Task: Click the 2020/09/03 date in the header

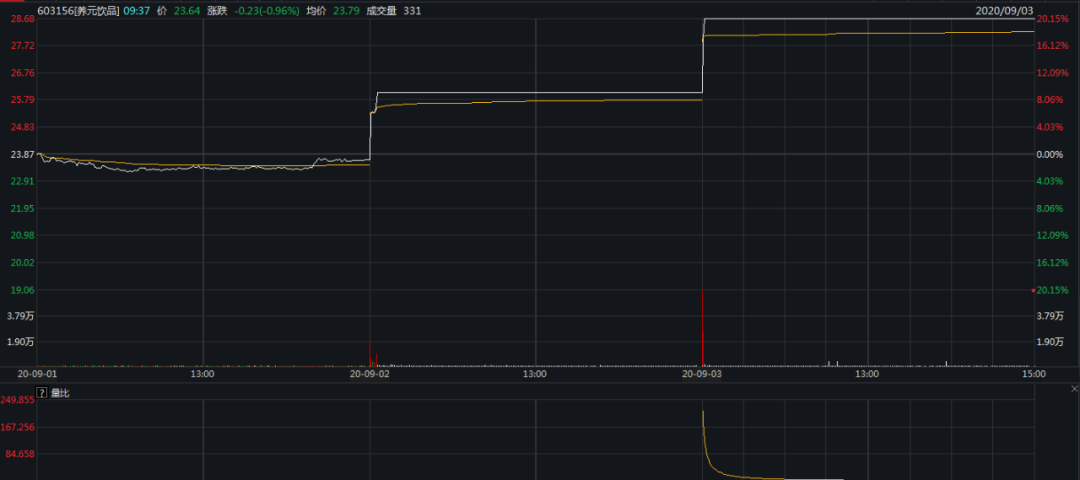Action: (x=1002, y=10)
